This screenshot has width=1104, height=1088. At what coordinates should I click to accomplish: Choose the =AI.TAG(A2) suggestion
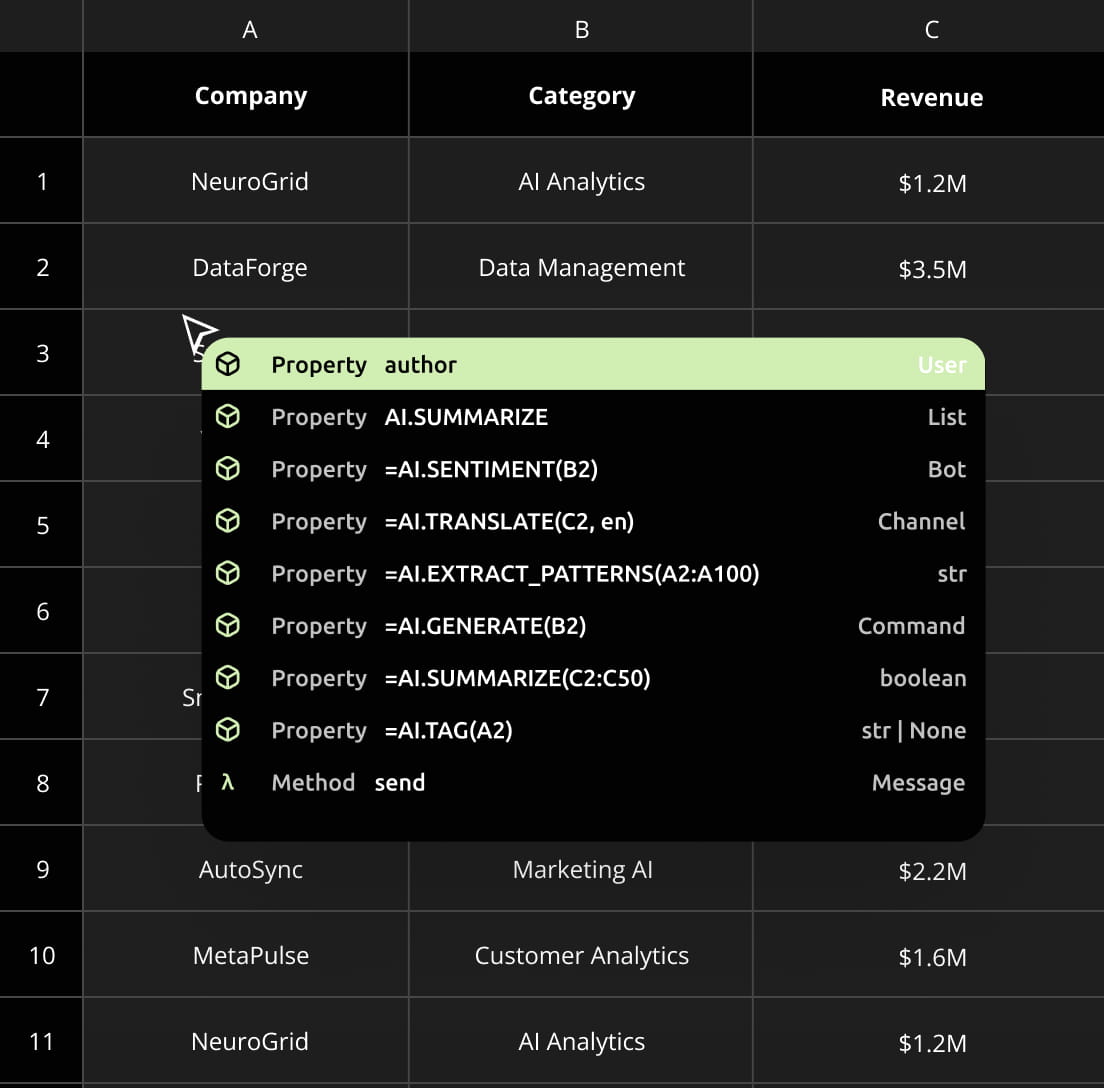coord(593,729)
